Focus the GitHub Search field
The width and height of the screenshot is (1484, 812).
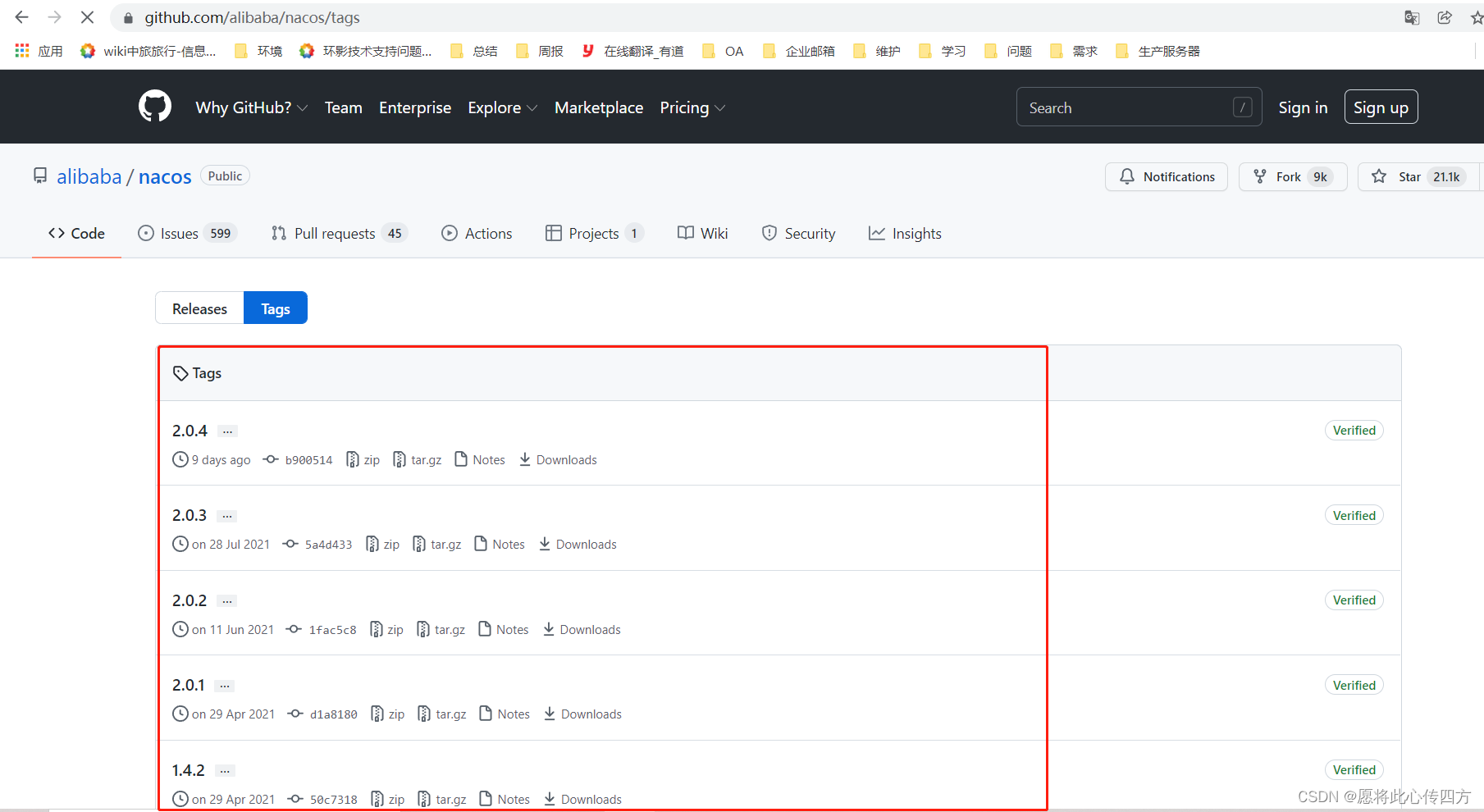tap(1139, 107)
